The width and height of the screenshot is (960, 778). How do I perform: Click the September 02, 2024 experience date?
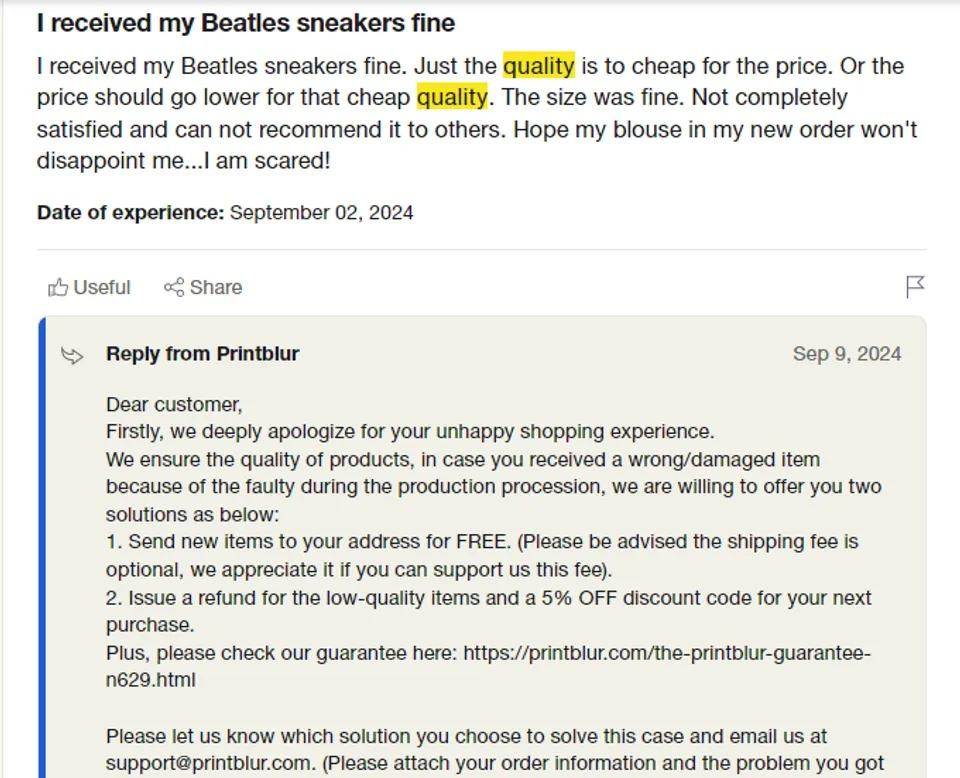coord(321,213)
